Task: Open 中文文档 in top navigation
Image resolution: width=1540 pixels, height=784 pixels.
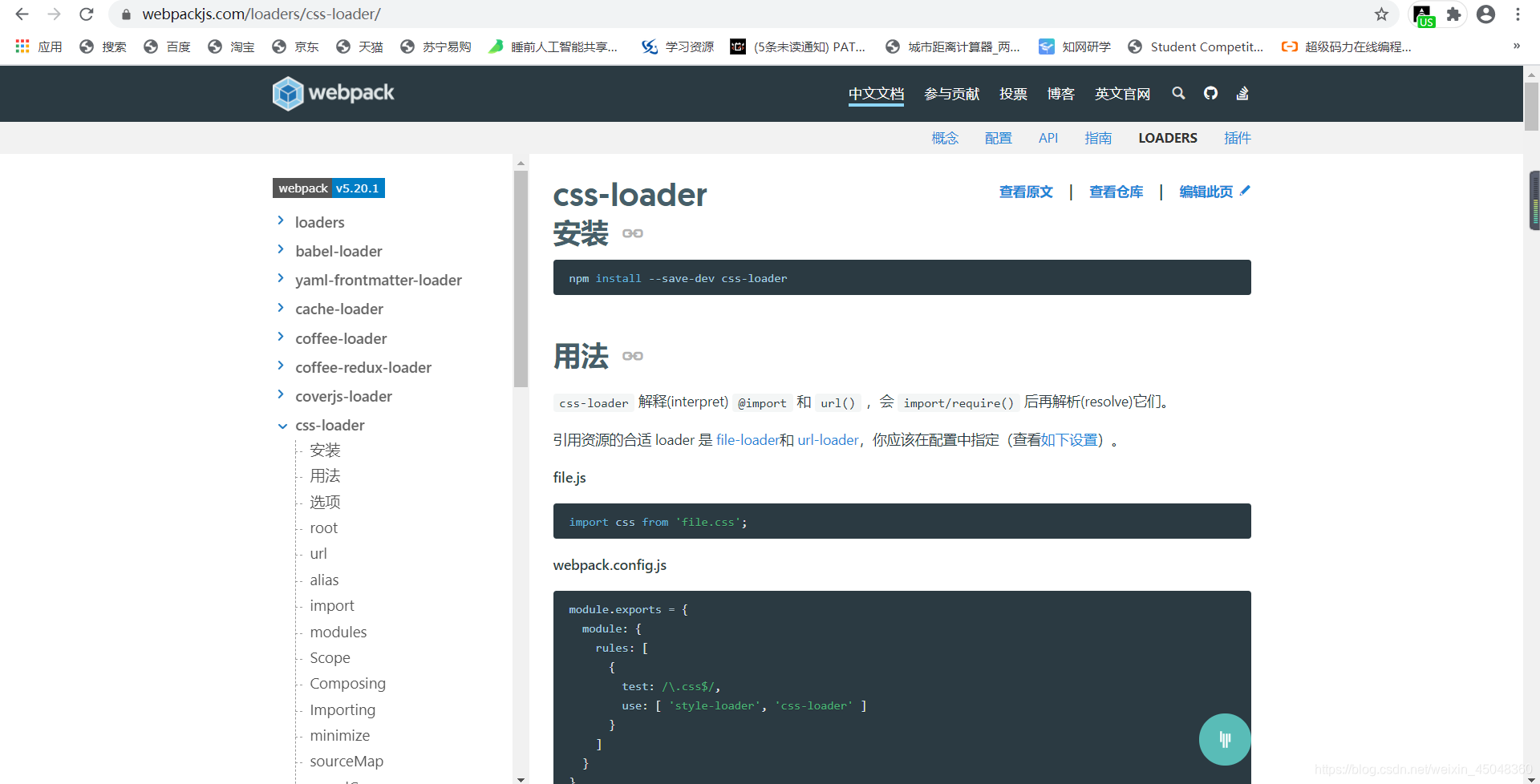Action: click(x=876, y=94)
